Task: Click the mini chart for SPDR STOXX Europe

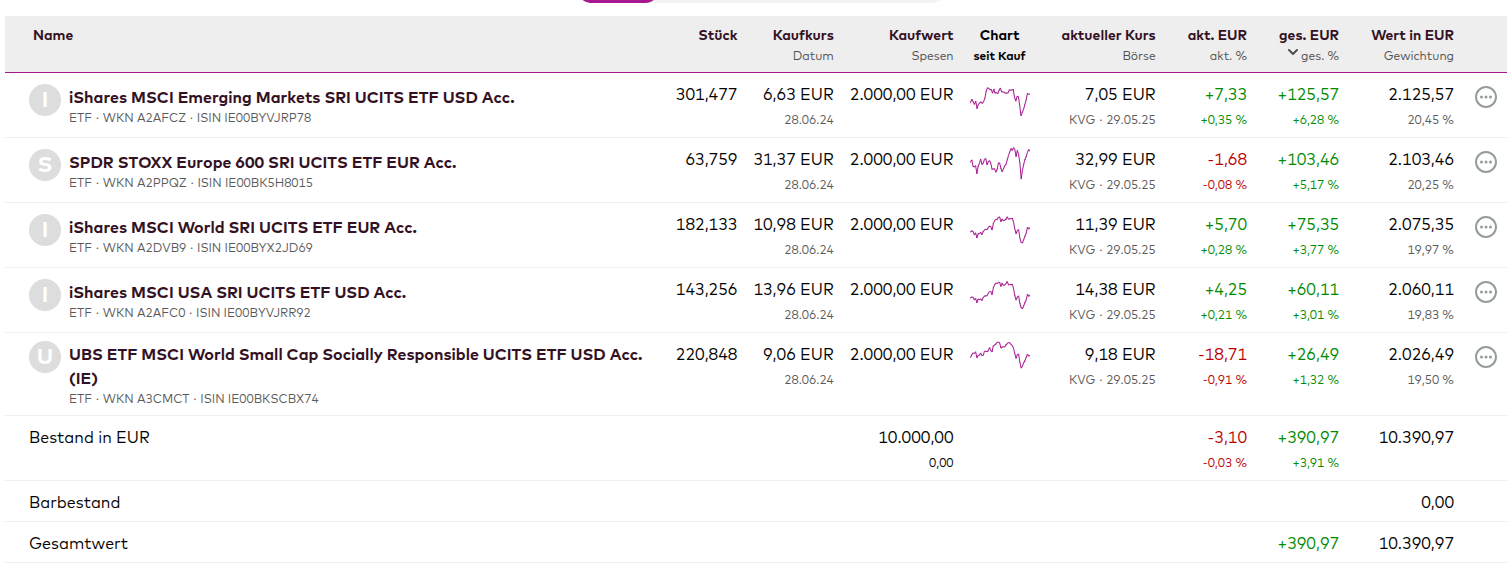Action: click(x=999, y=163)
